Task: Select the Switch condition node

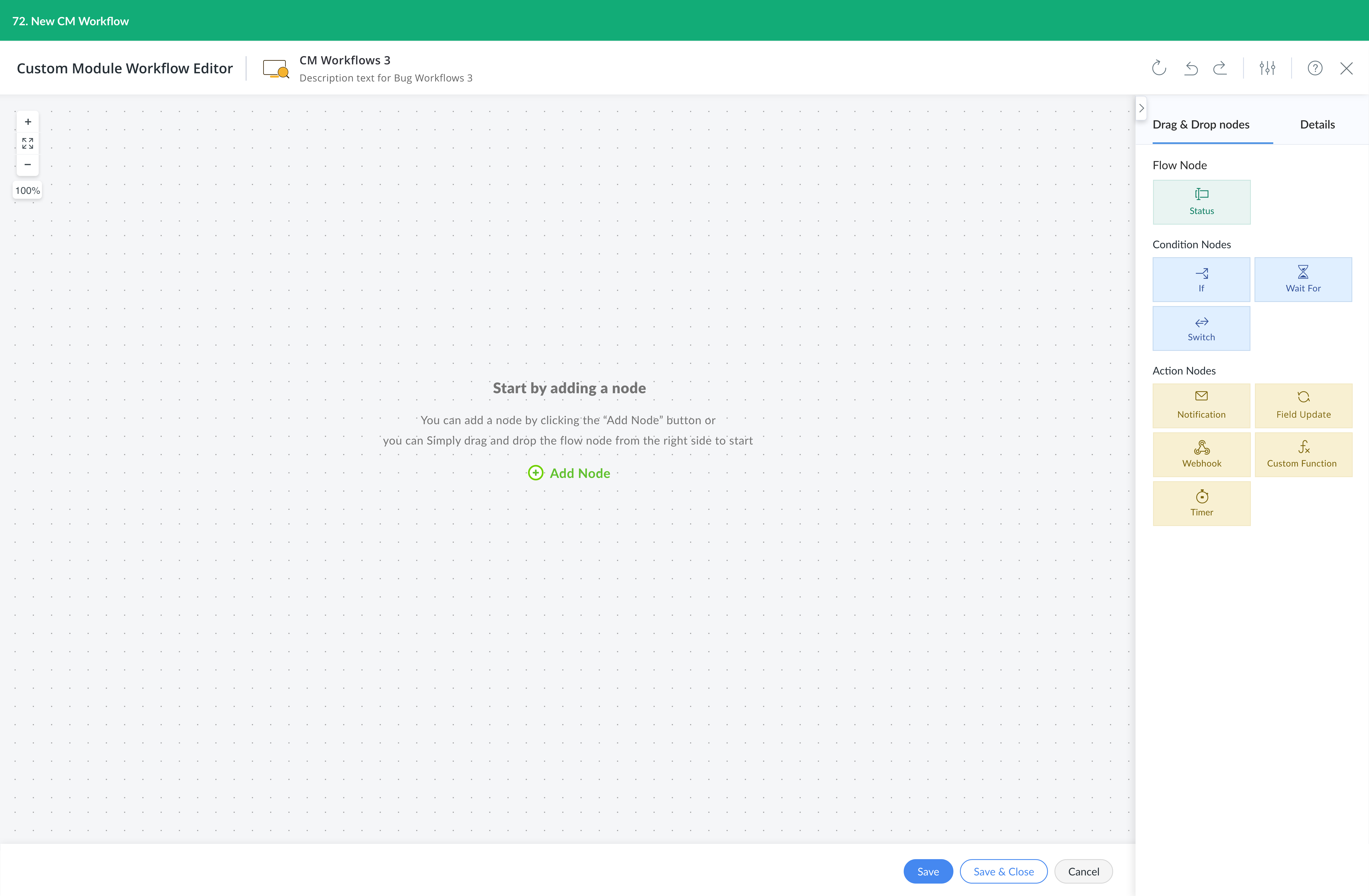Action: (1202, 328)
